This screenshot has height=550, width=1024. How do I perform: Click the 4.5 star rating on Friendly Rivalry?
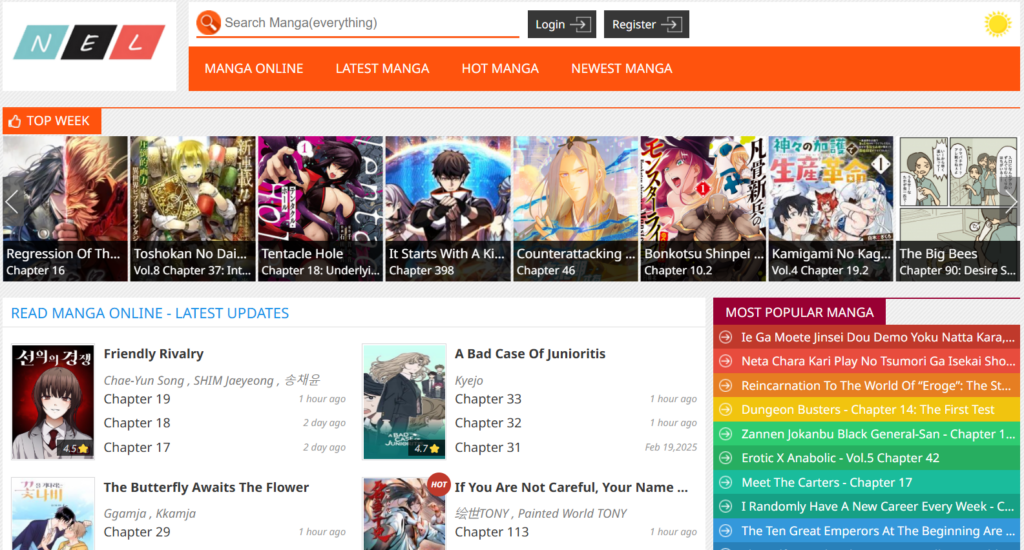click(x=74, y=449)
